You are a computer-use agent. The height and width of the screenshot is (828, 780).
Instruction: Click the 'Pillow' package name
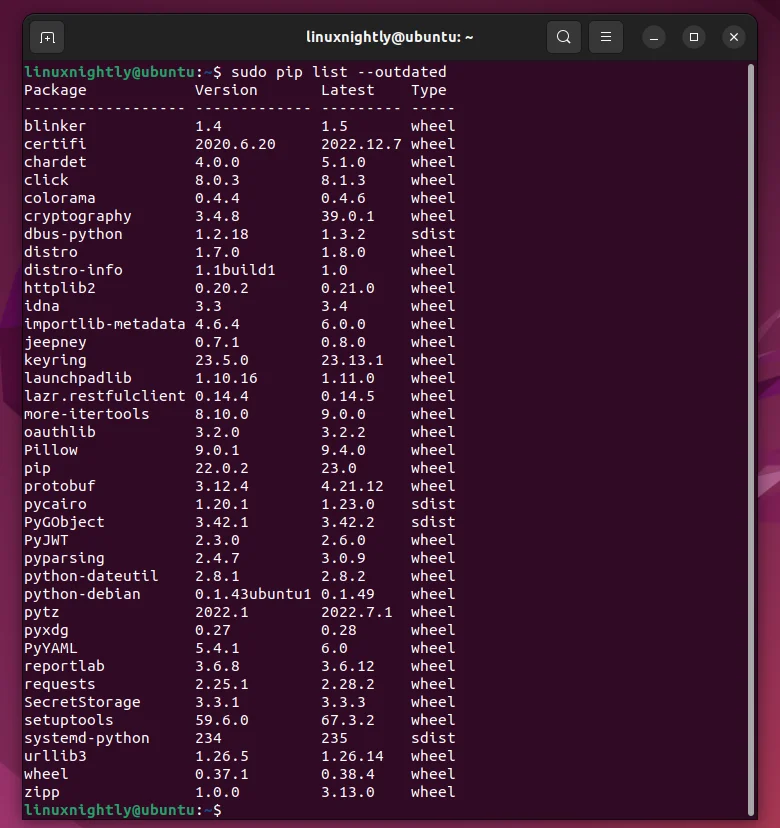pyautogui.click(x=51, y=450)
